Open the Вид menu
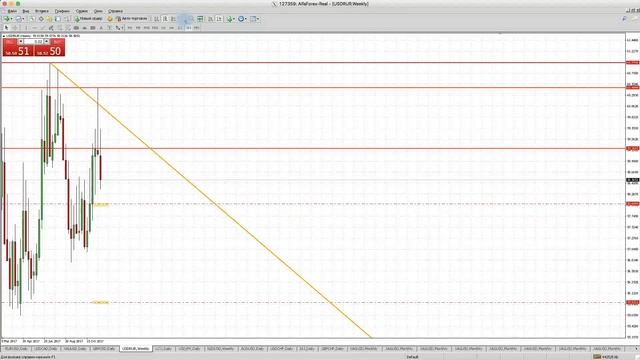 click(26, 11)
